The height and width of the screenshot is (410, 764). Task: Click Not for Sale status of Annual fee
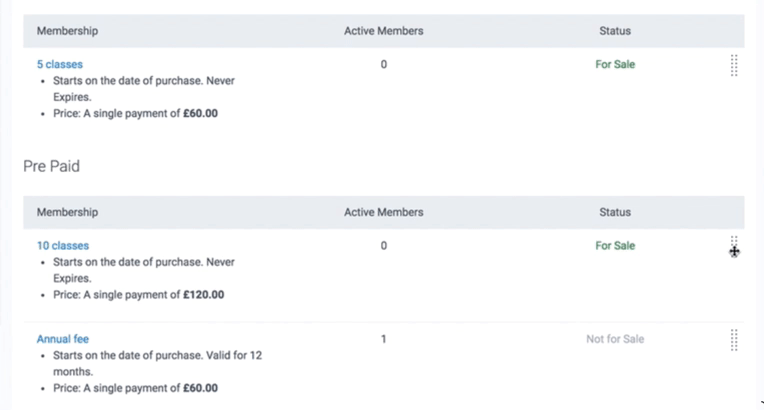pyautogui.click(x=615, y=339)
